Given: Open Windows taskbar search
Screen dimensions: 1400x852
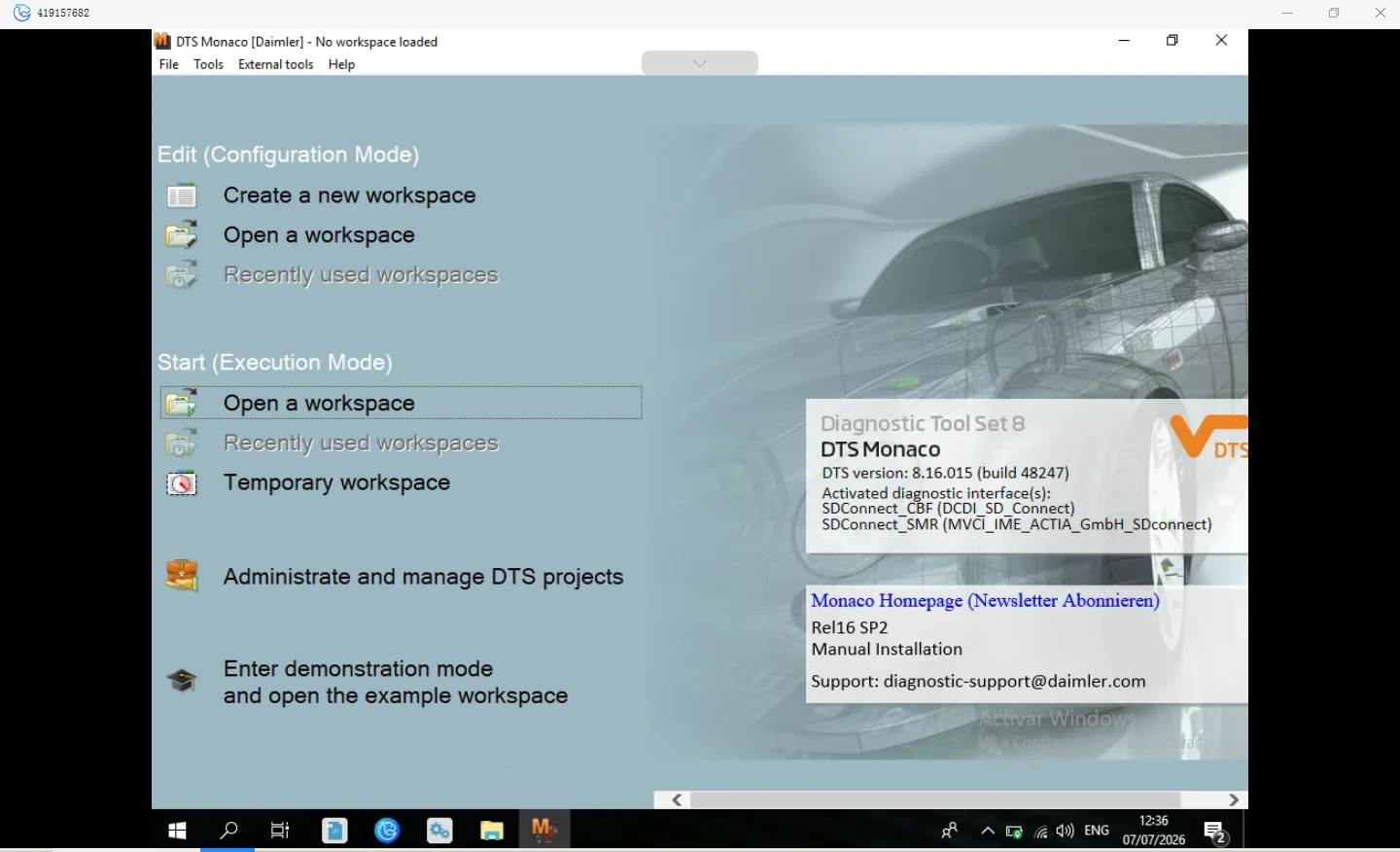Looking at the screenshot, I should point(229,831).
